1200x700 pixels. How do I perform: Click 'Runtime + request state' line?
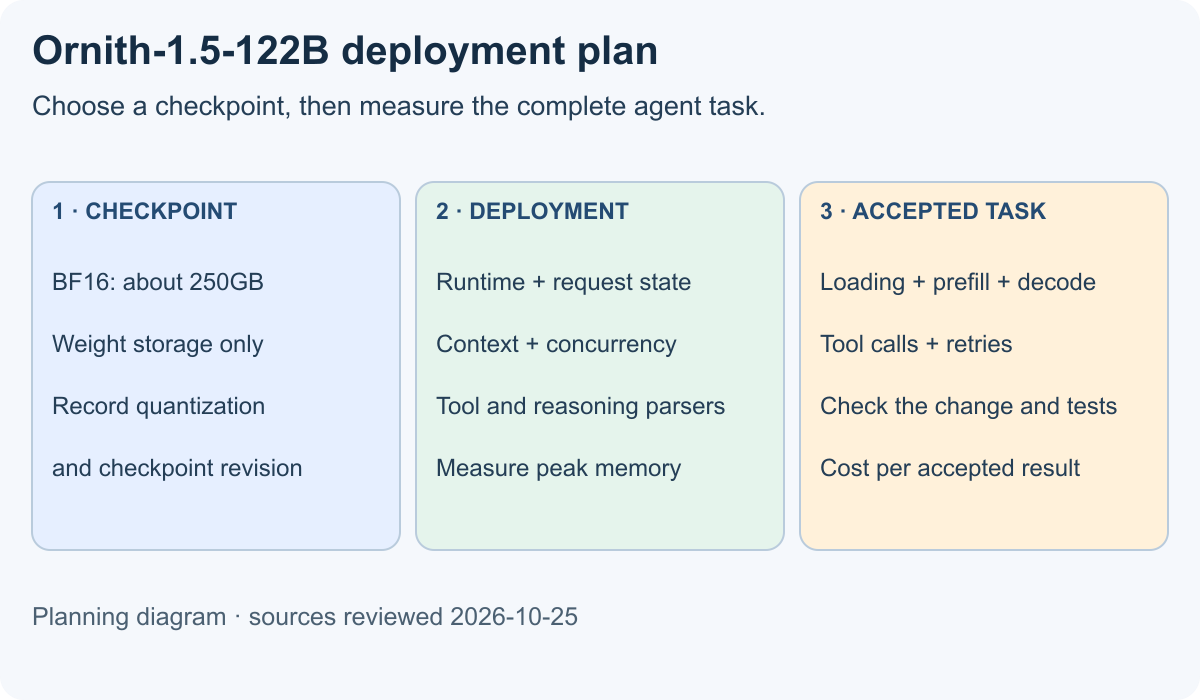coord(564,282)
